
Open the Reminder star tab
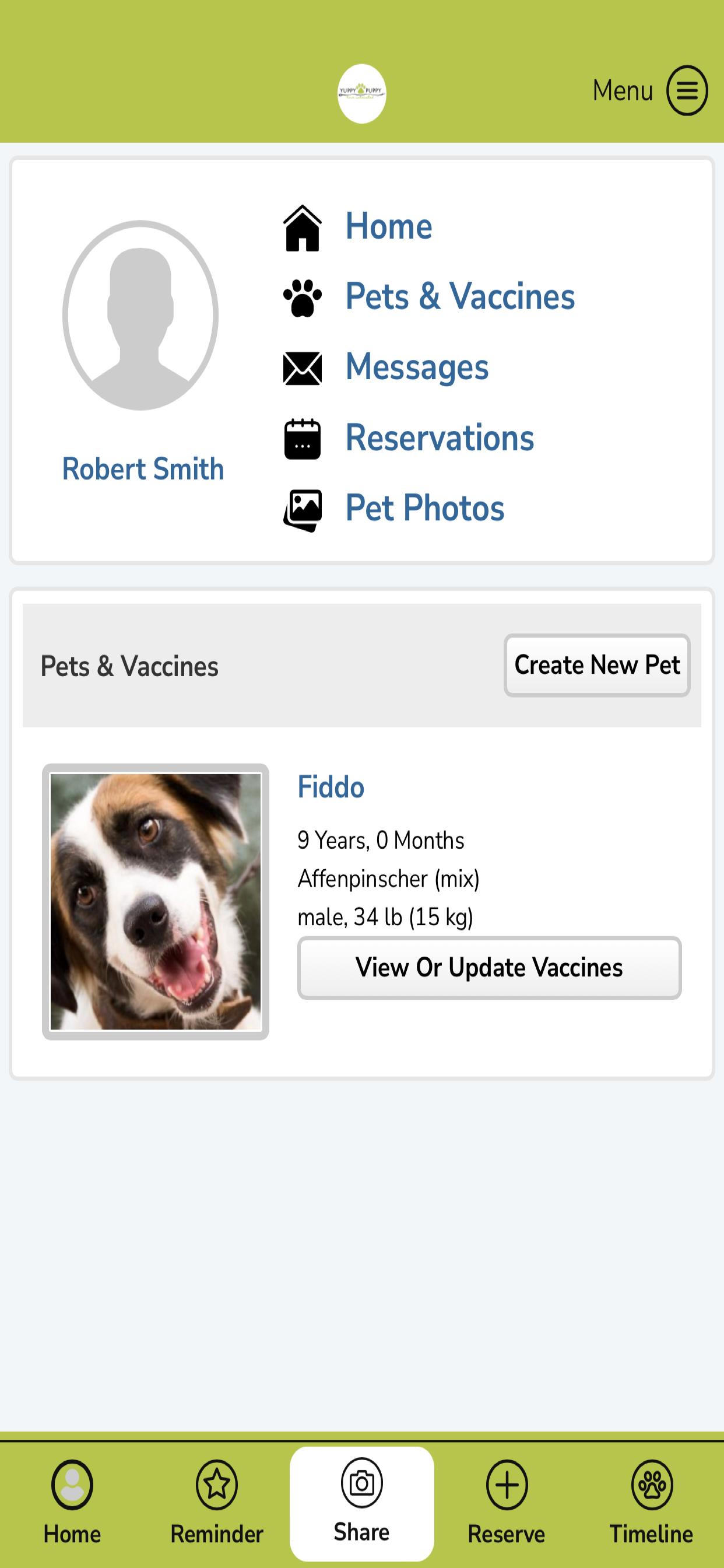tap(217, 1503)
